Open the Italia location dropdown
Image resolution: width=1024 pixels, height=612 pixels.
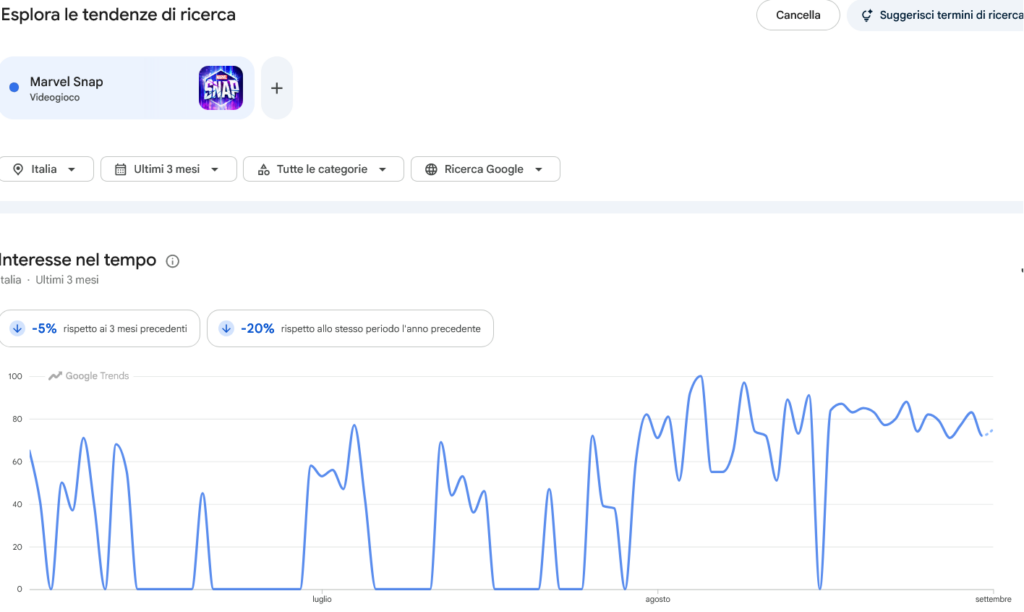coord(46,169)
